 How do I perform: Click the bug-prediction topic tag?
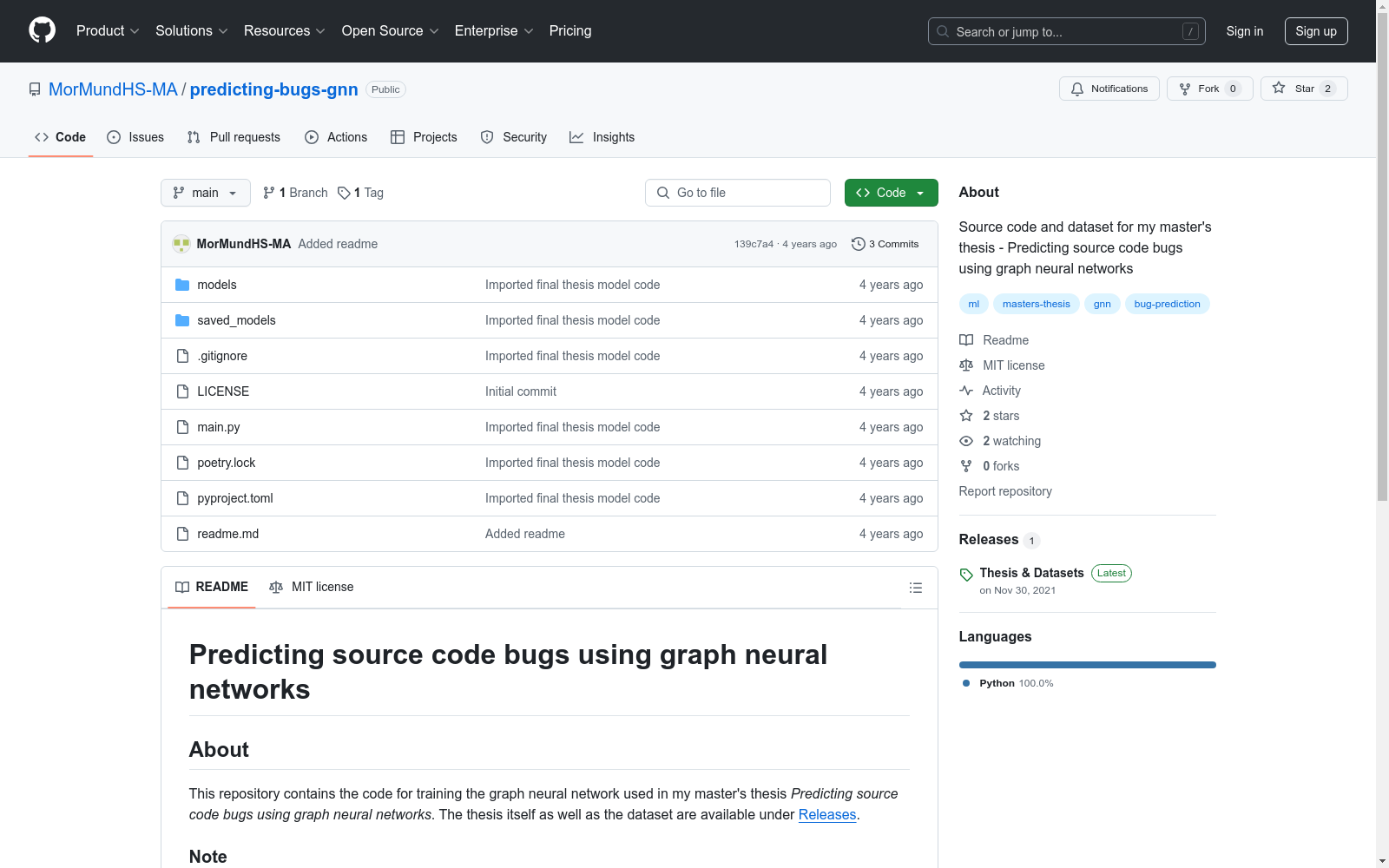click(1168, 304)
